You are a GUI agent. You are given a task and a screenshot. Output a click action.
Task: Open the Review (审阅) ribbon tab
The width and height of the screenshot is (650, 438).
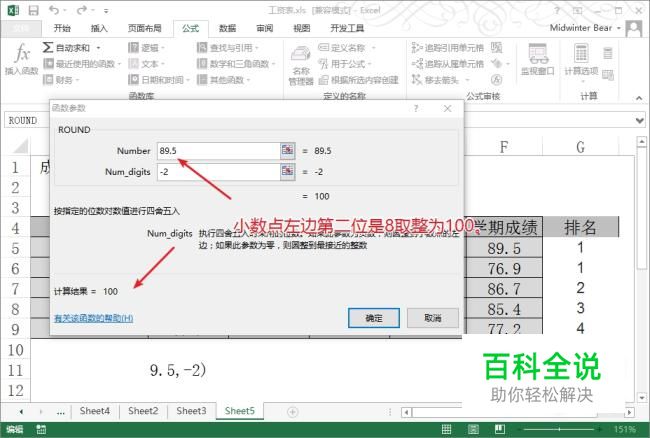(264, 28)
